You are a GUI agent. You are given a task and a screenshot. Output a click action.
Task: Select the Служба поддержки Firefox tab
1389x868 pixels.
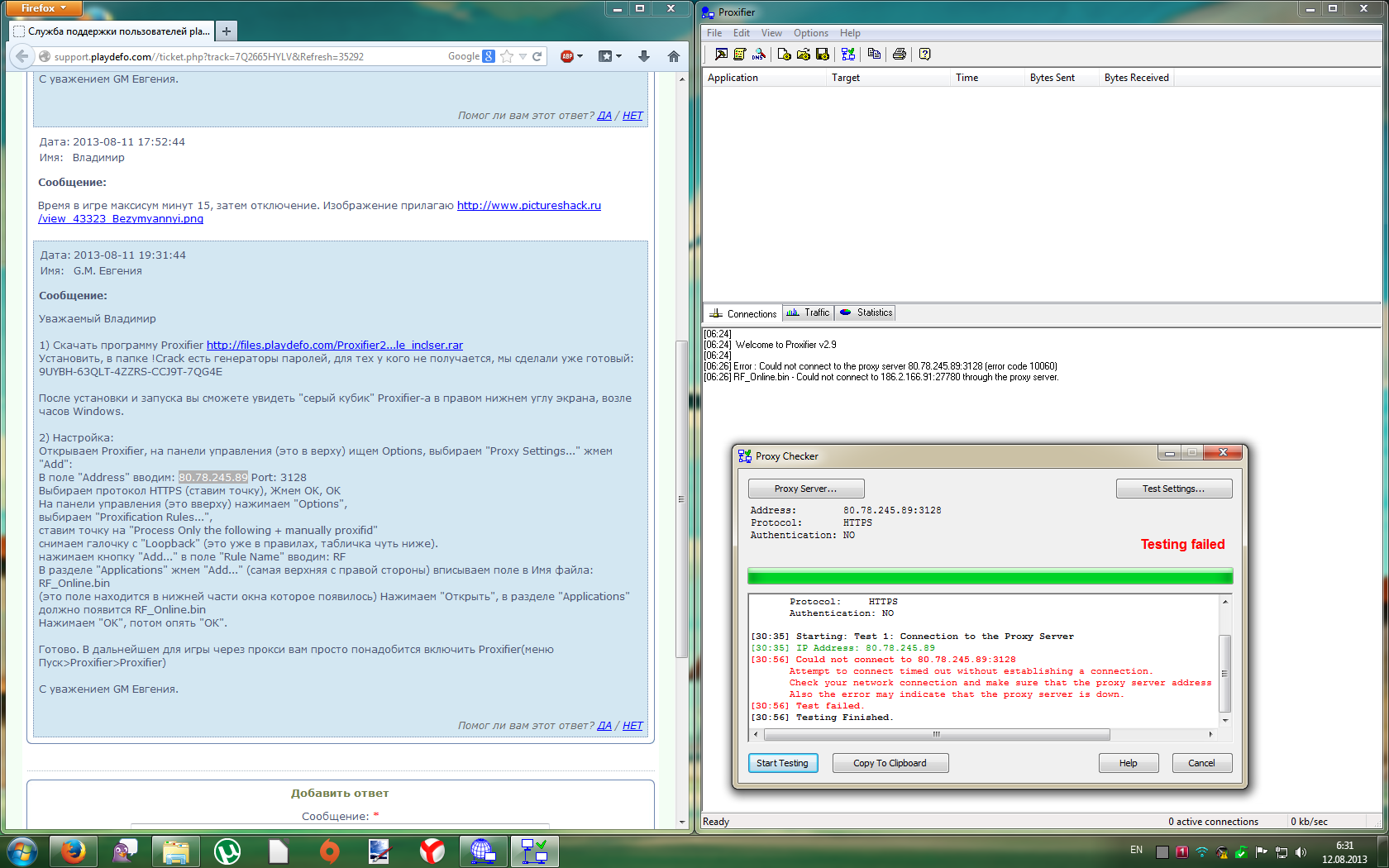pos(112,31)
